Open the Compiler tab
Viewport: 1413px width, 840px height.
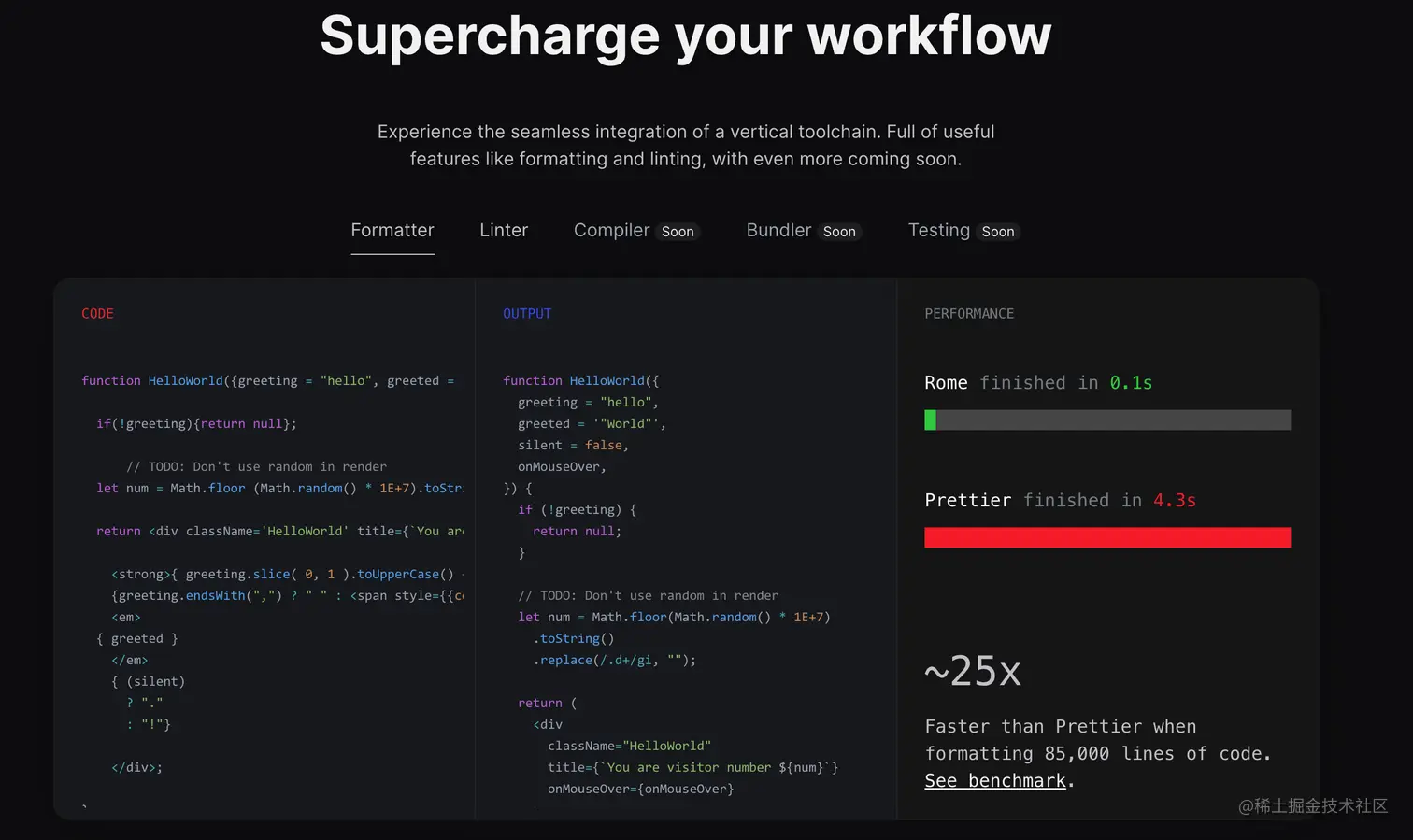[x=611, y=230]
